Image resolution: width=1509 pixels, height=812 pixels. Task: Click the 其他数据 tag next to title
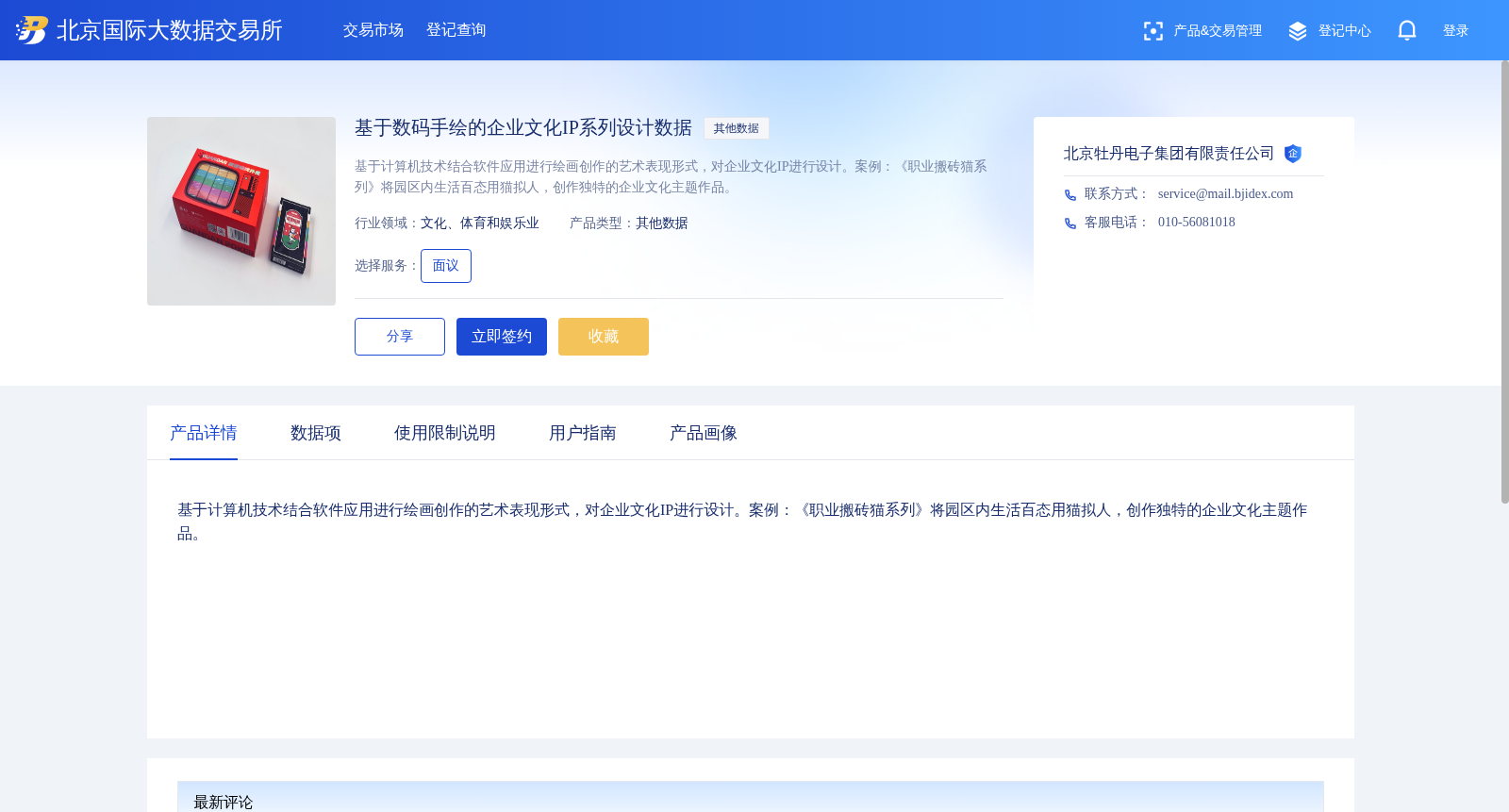(x=737, y=128)
